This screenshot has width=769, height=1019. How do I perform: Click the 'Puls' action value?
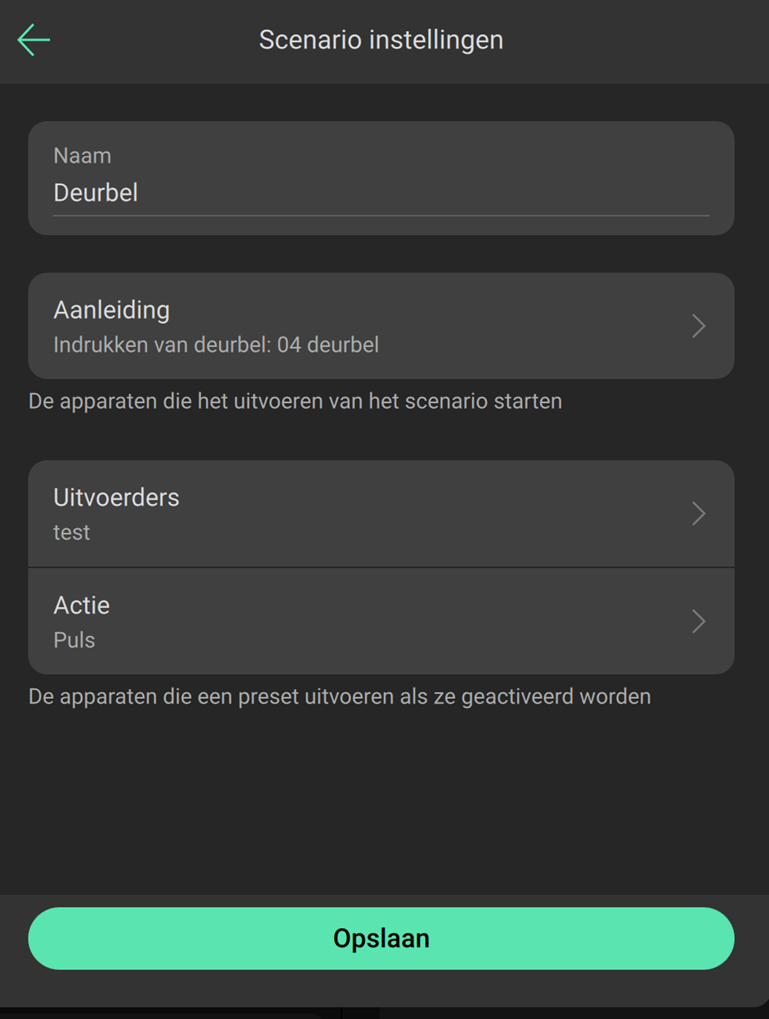74,640
